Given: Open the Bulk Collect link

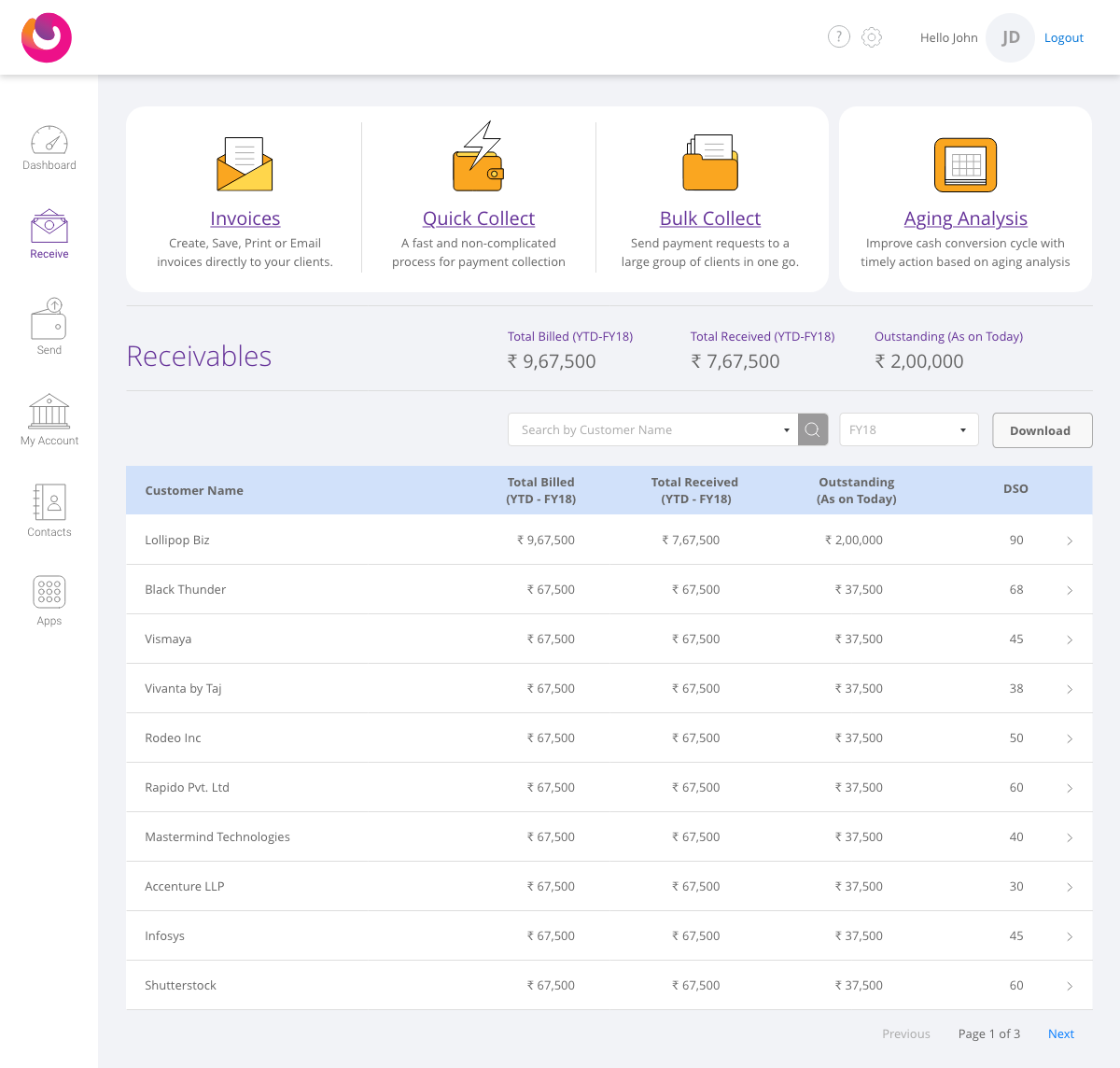Looking at the screenshot, I should [710, 218].
